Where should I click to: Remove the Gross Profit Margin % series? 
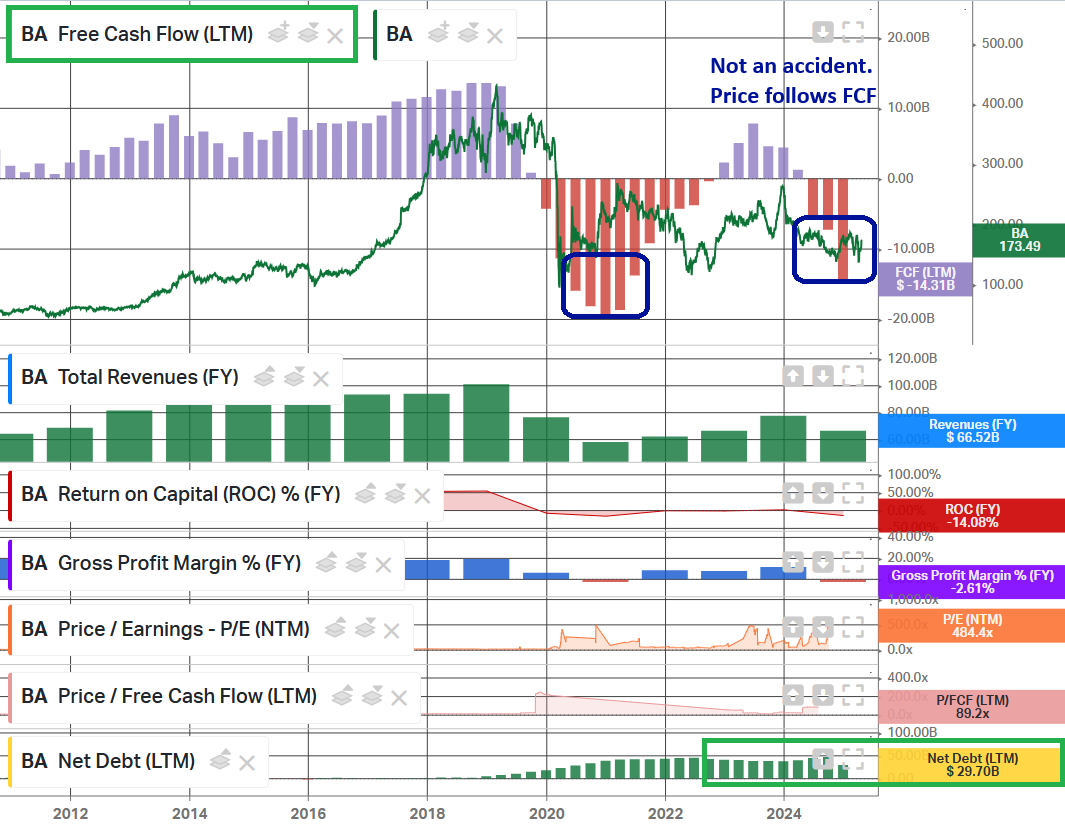point(383,565)
